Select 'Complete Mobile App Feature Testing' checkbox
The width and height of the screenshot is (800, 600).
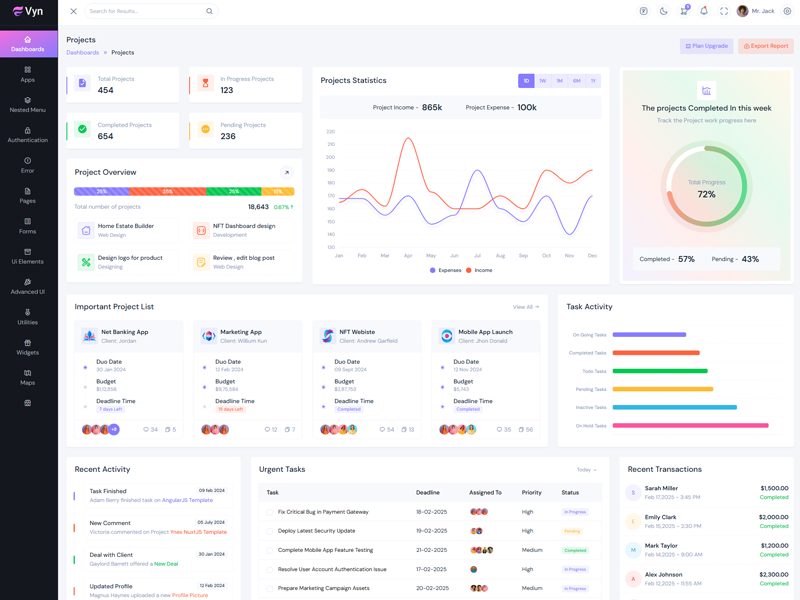tap(269, 550)
